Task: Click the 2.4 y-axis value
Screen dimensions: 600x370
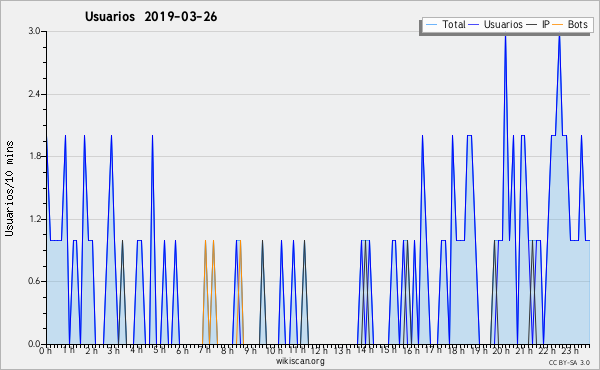Action: [34, 94]
